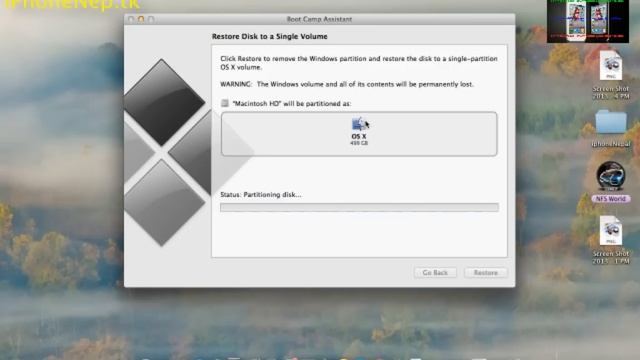
Task: Click the Macintosh HD disk icon
Action: [x=225, y=103]
